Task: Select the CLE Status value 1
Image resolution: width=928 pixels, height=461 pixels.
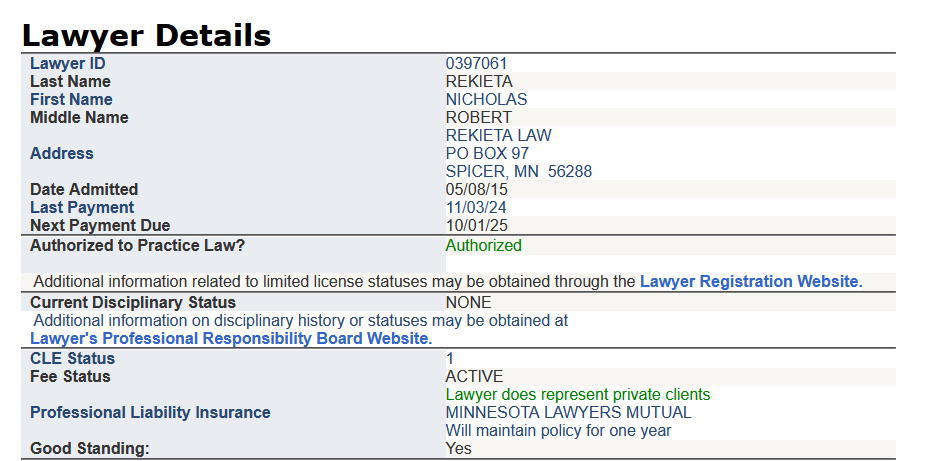Action: click(x=450, y=359)
